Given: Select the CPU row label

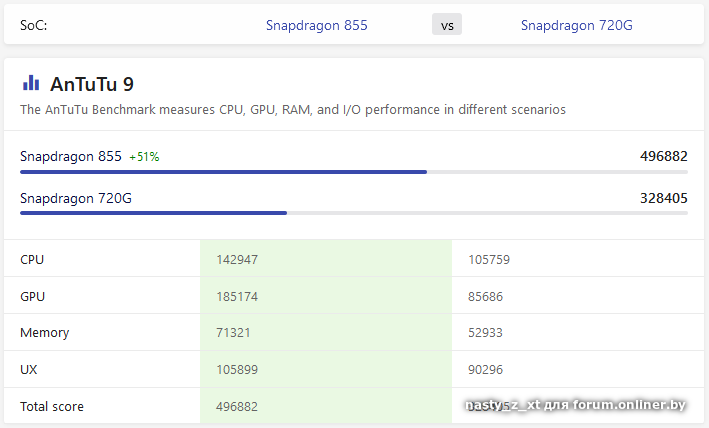Looking at the screenshot, I should click(x=32, y=260).
